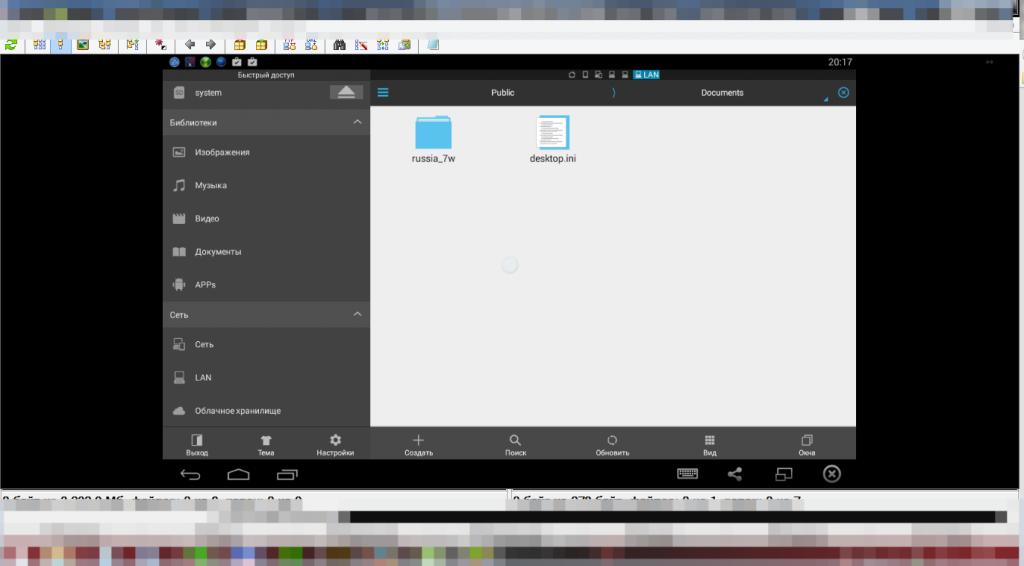
Task: Open the Вид view options
Action: 709,441
